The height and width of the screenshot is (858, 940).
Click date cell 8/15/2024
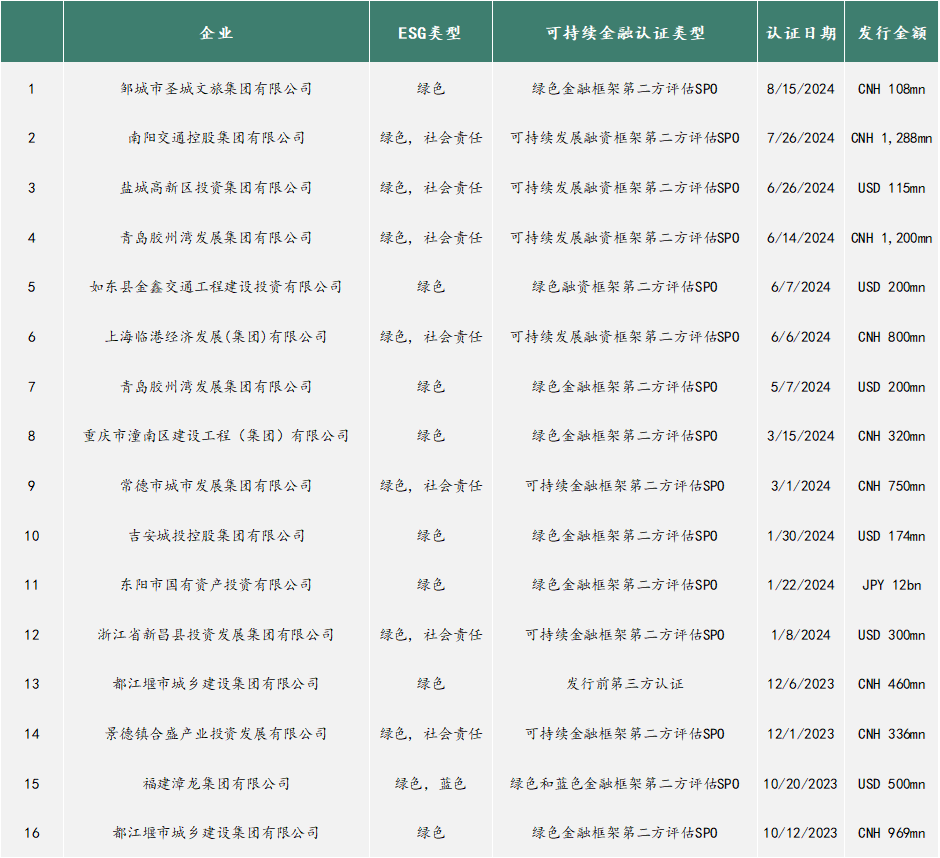[800, 89]
